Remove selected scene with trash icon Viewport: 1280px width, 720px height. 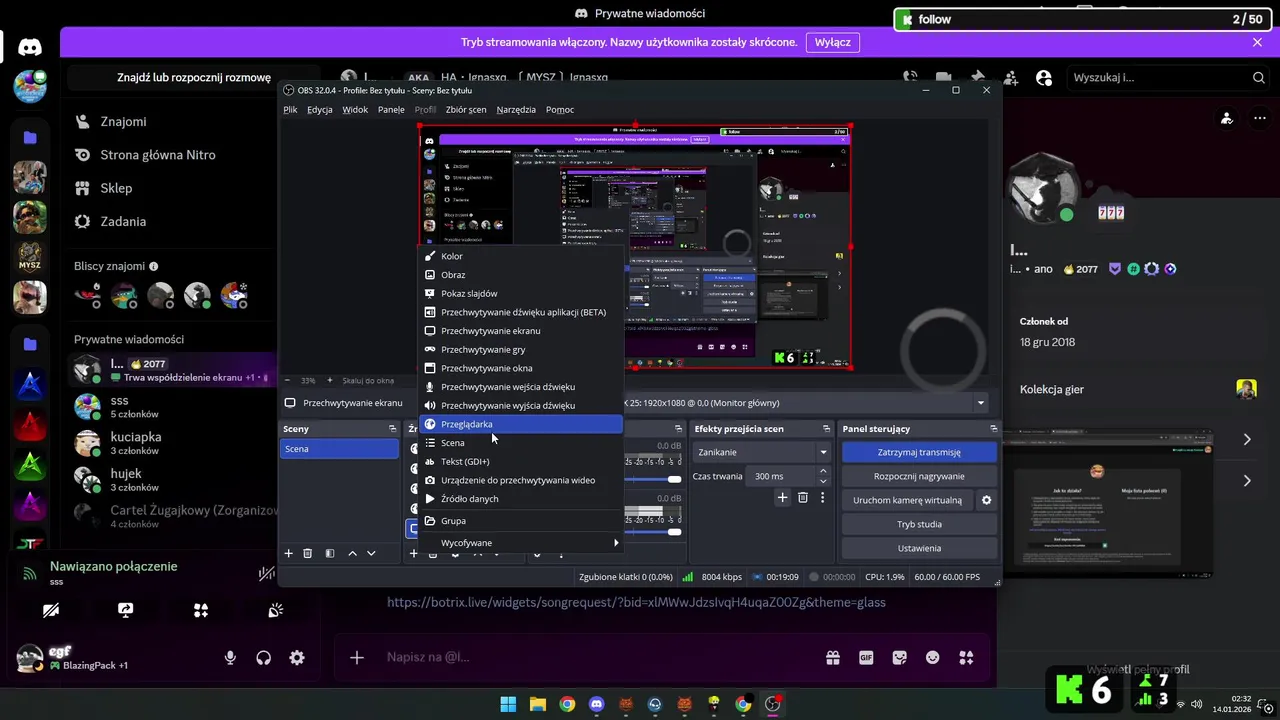[308, 553]
